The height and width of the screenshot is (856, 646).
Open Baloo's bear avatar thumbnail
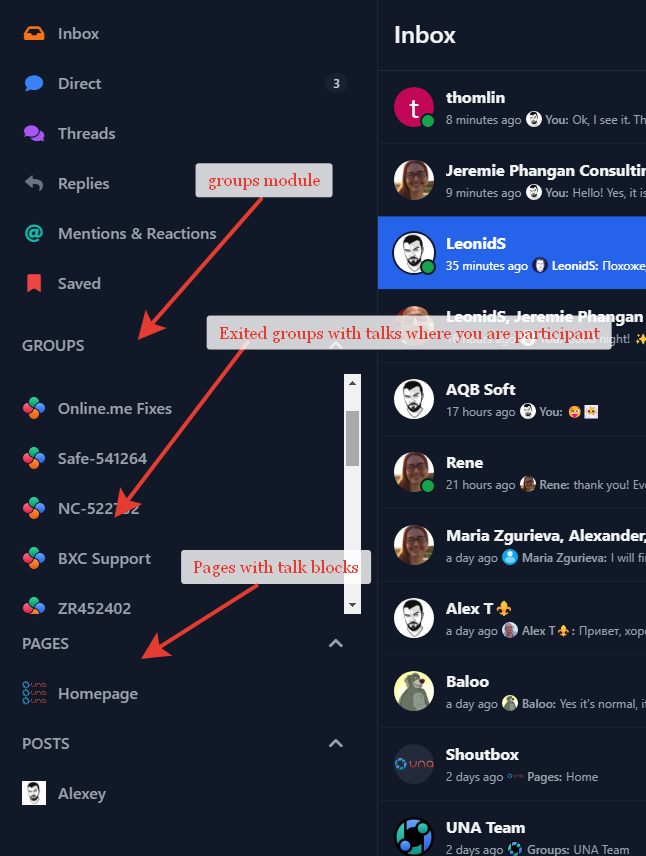click(413, 691)
